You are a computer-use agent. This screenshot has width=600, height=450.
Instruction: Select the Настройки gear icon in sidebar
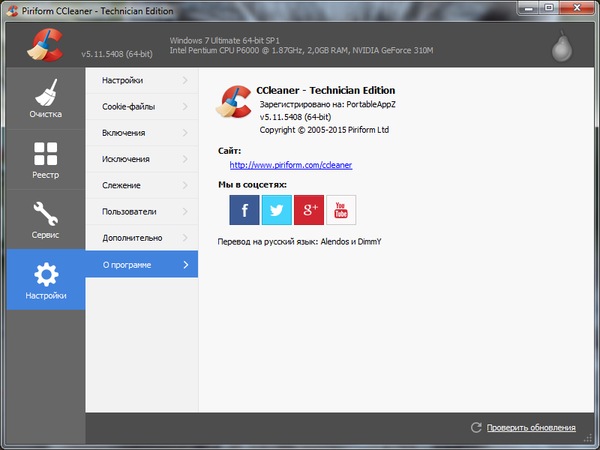point(46,274)
